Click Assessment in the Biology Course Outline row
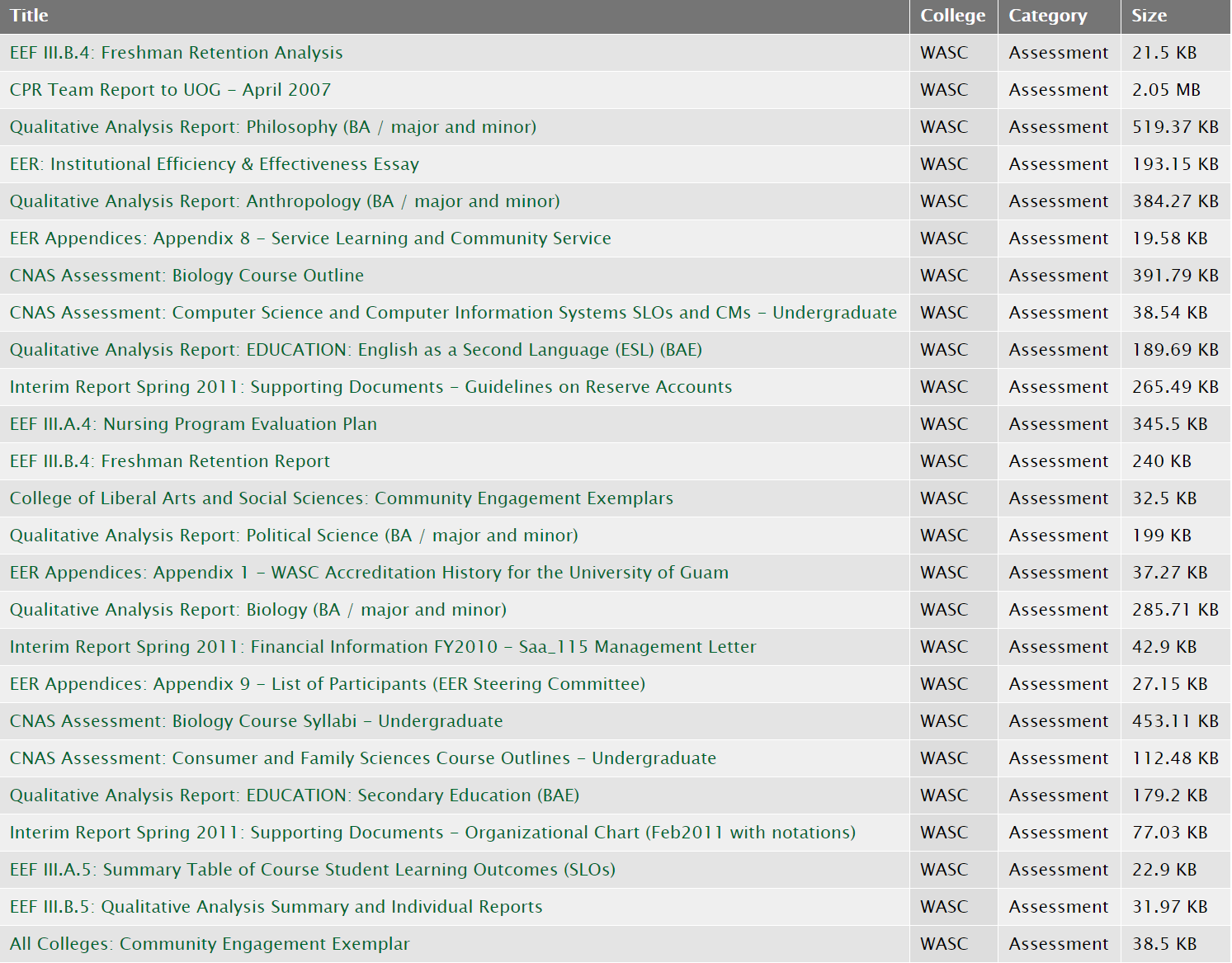 click(1059, 276)
